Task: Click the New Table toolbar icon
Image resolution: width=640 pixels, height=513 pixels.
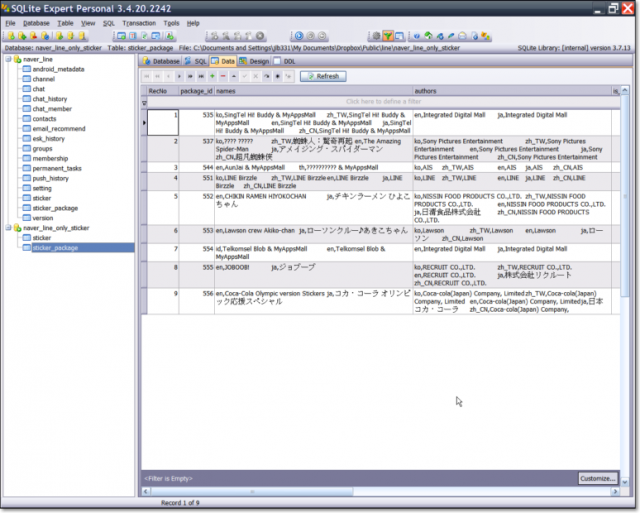Action: 121,36
